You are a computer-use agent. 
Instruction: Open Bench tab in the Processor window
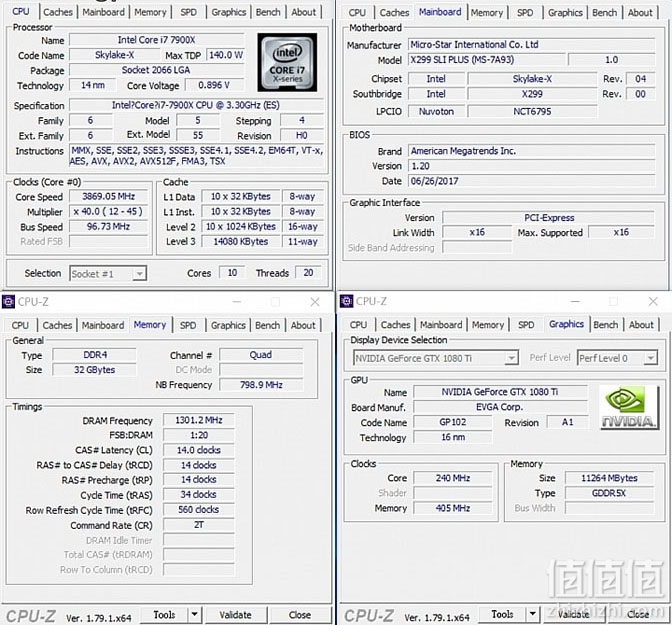coord(268,12)
